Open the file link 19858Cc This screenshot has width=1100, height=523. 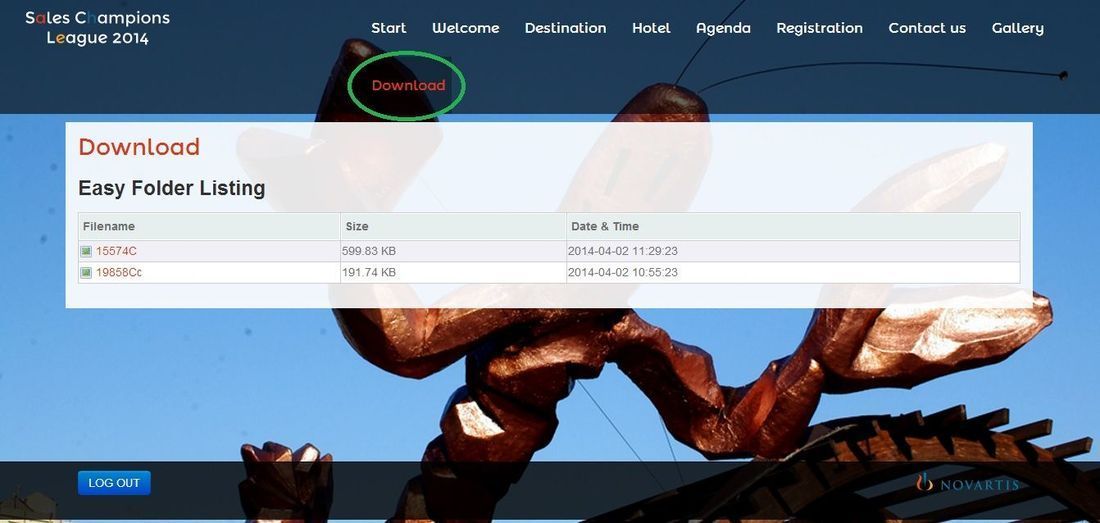119,272
